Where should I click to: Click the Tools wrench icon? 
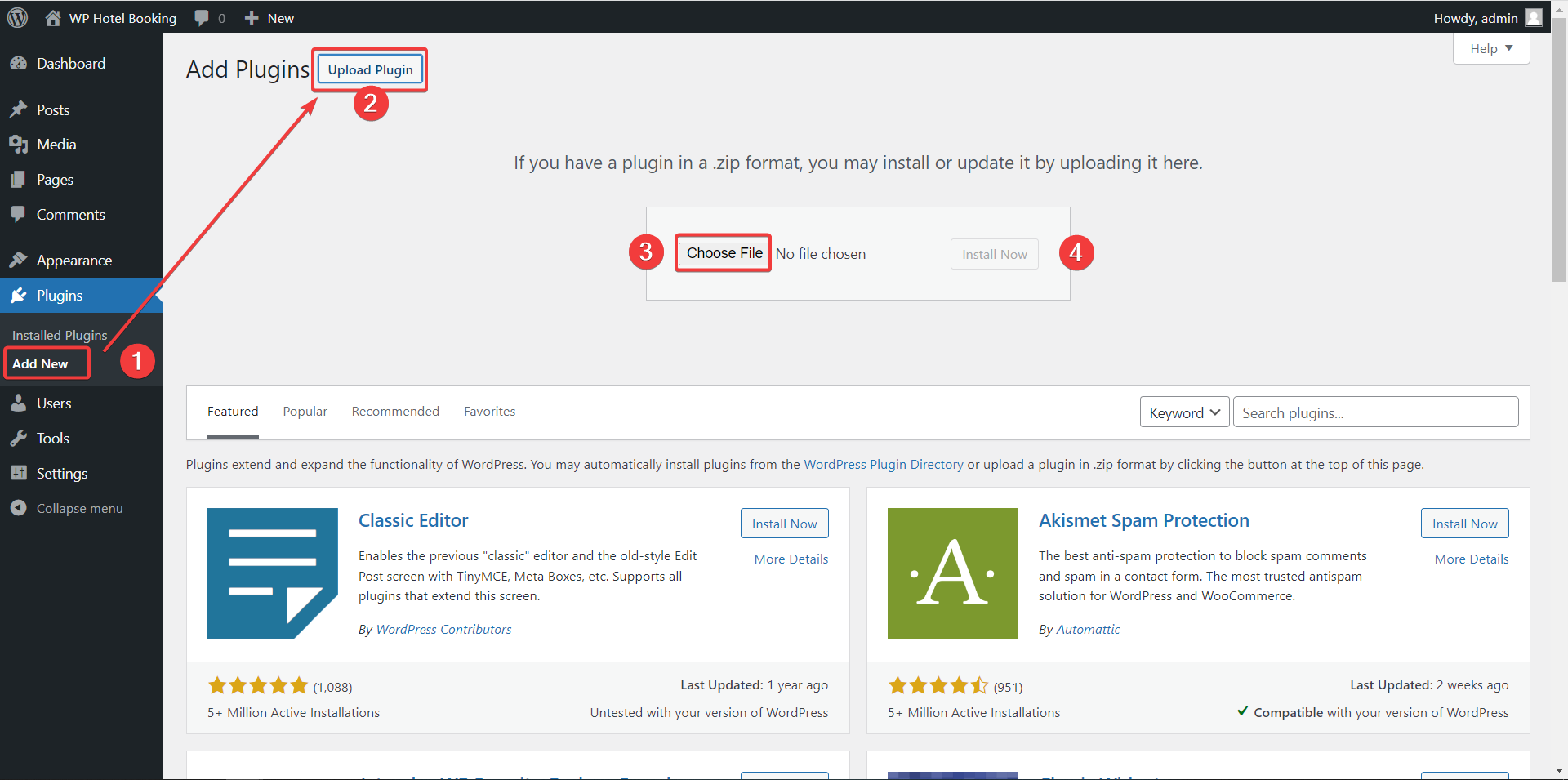tap(18, 438)
